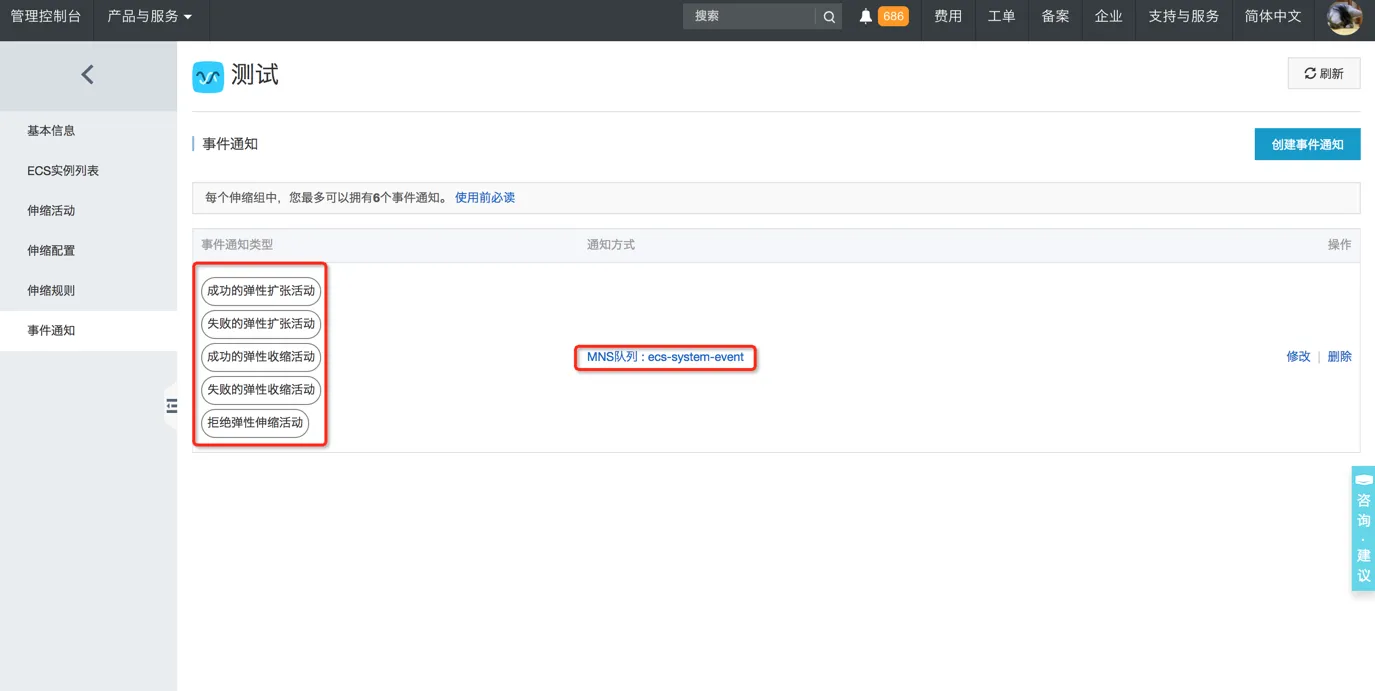Image resolution: width=1375 pixels, height=691 pixels.
Task: Click the search magnifier icon
Action: click(x=829, y=16)
